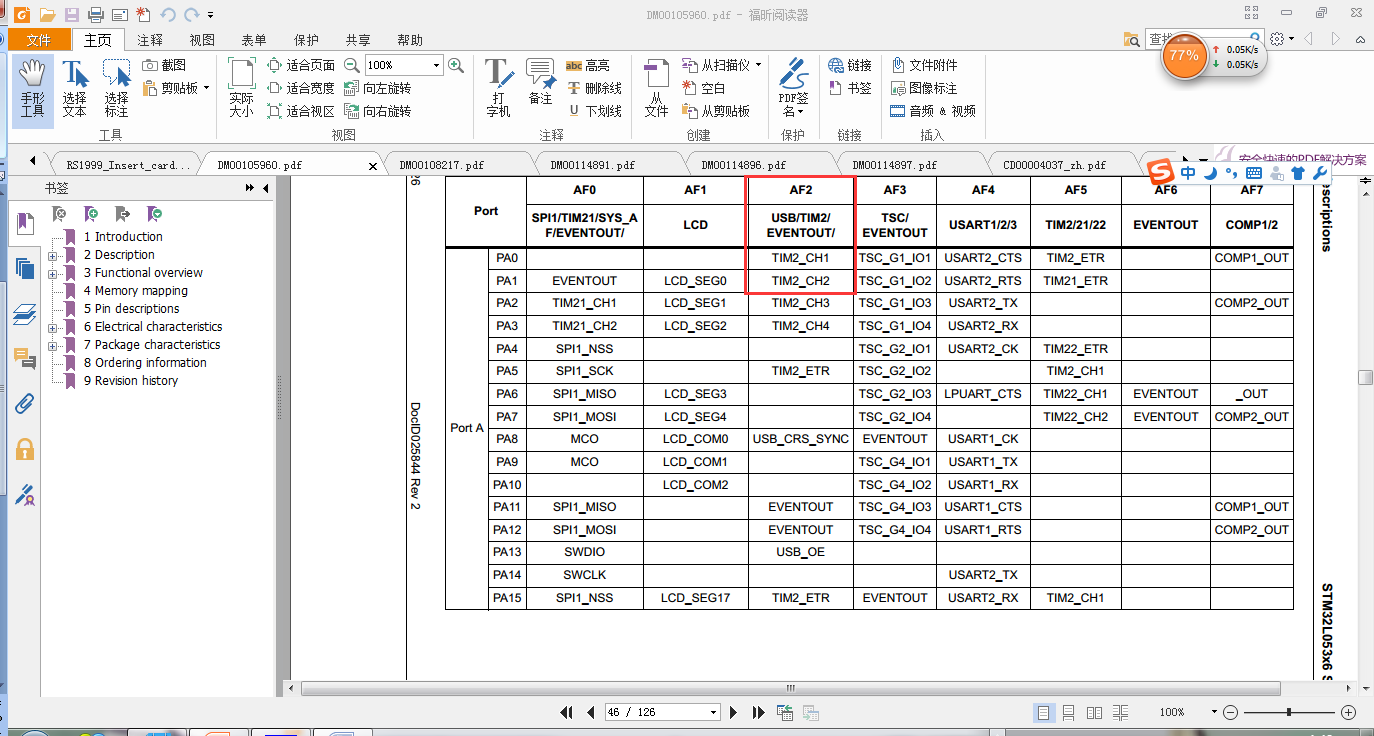The height and width of the screenshot is (736, 1374).
Task: Switch to the CD00004037_zh.pdf document tab
Action: 1055,165
